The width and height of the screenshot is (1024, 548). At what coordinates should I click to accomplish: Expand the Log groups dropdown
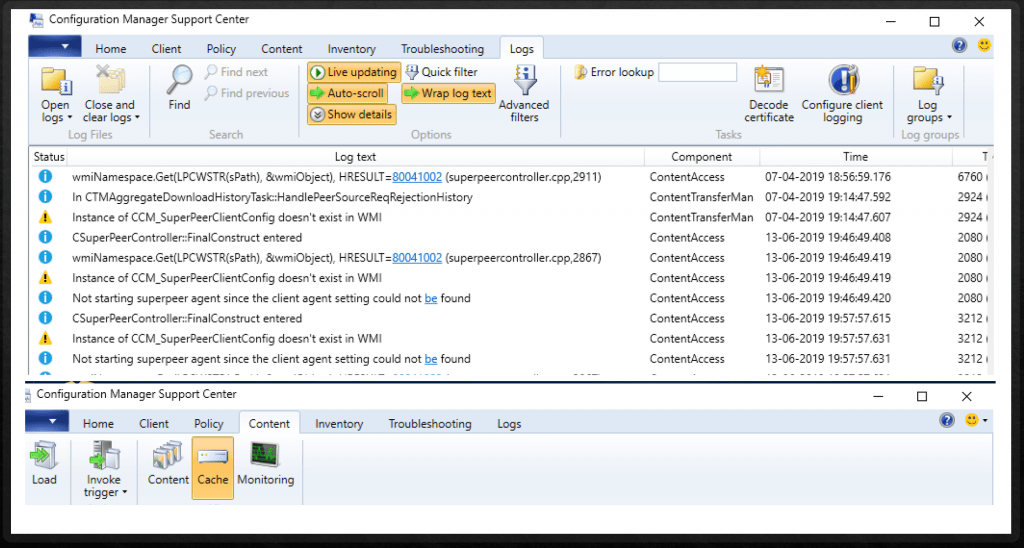pyautogui.click(x=929, y=95)
